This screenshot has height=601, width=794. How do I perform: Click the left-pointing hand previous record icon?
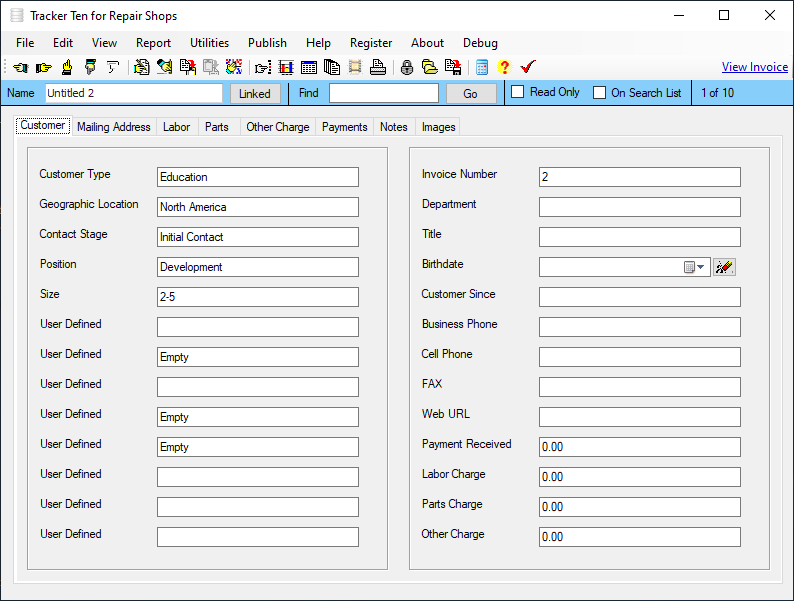click(20, 68)
